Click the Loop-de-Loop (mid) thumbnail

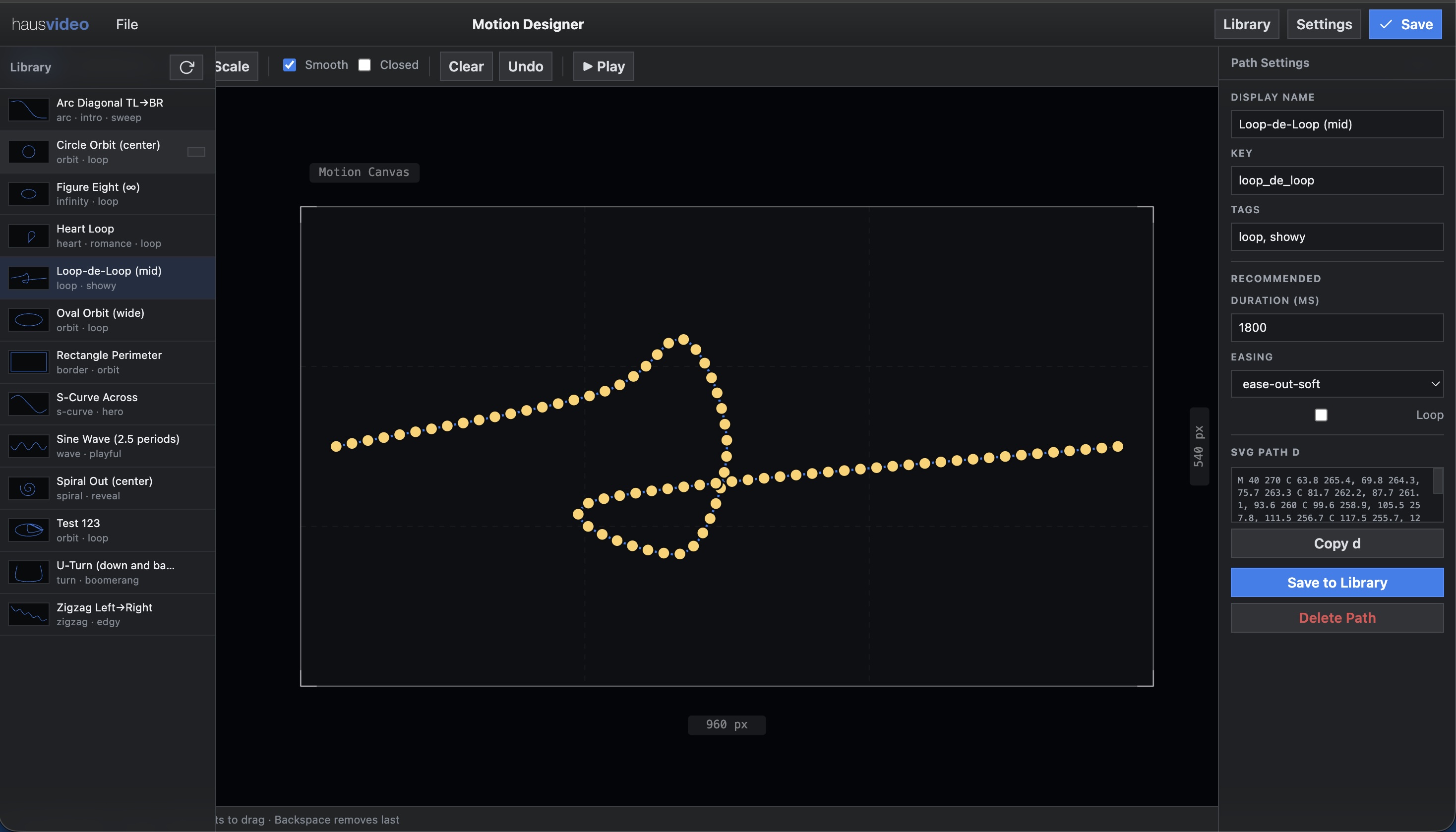tap(29, 278)
